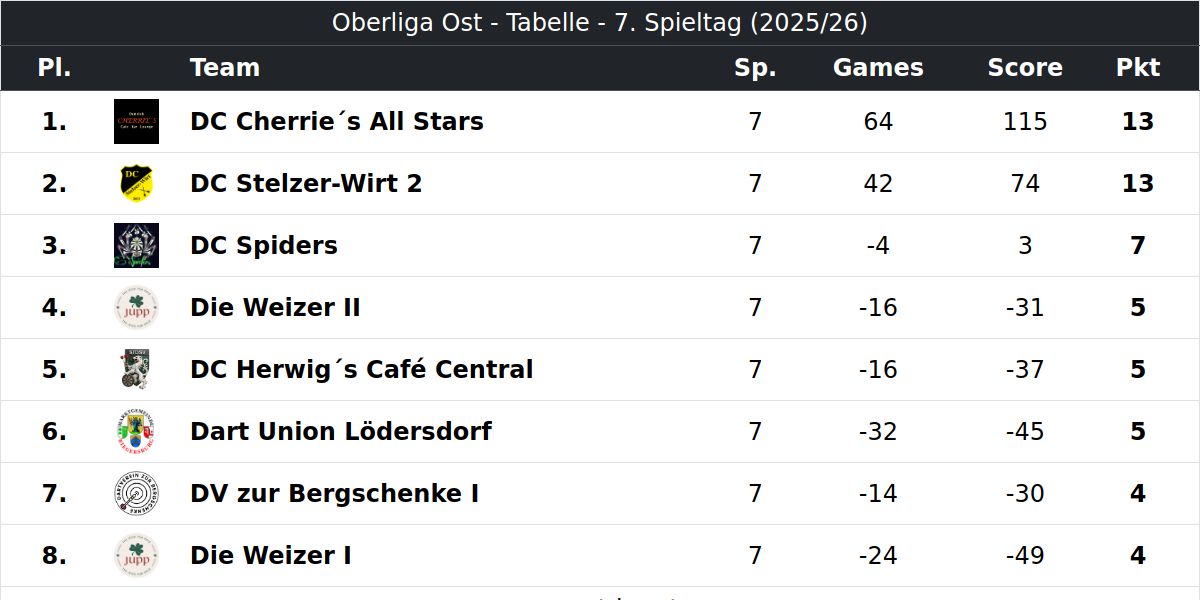1200x600 pixels.
Task: Open the DV zur Bergschenke I dartboard logo
Action: 136,494
